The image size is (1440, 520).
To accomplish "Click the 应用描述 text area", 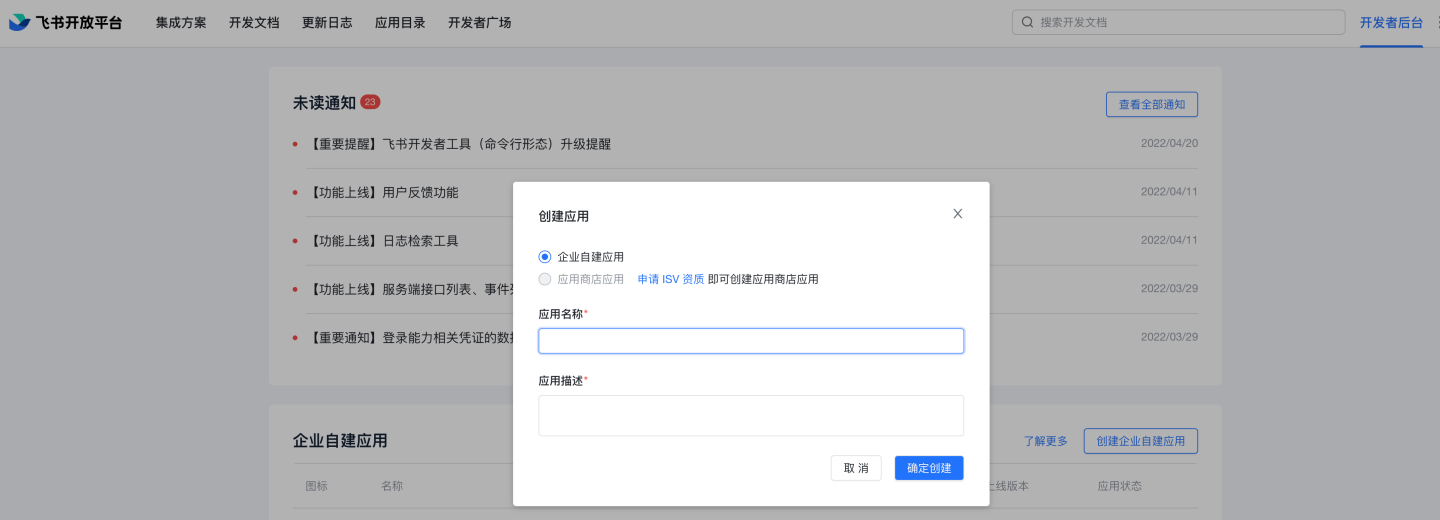I will [x=750, y=415].
